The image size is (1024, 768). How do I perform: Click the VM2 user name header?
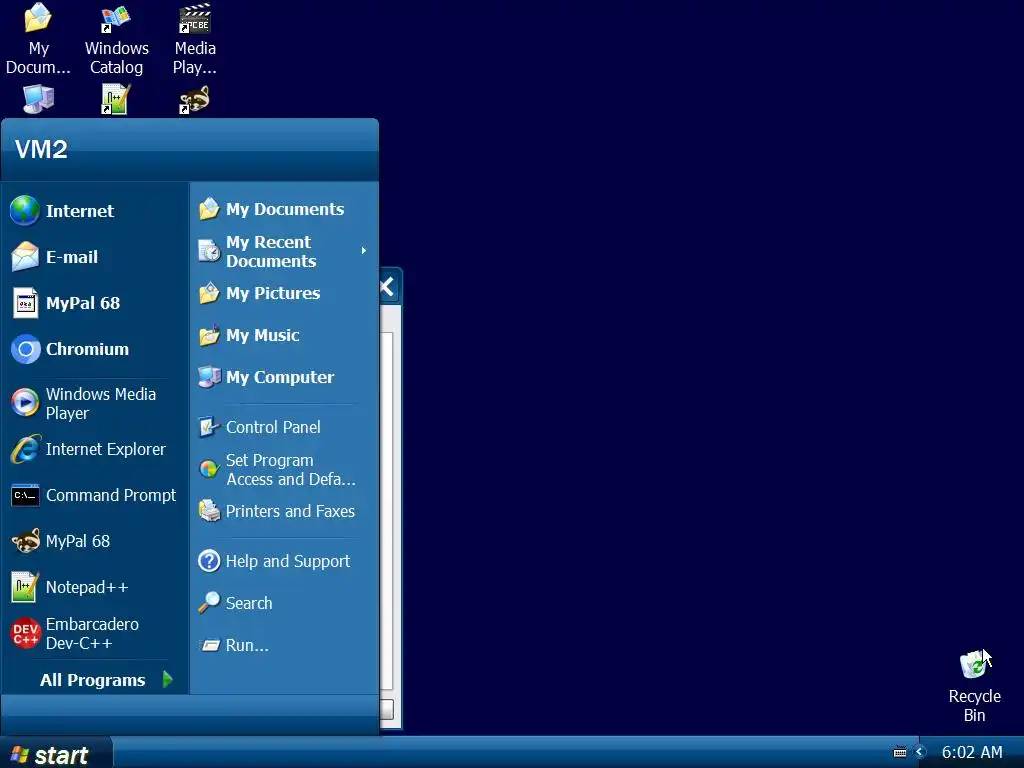coord(41,150)
